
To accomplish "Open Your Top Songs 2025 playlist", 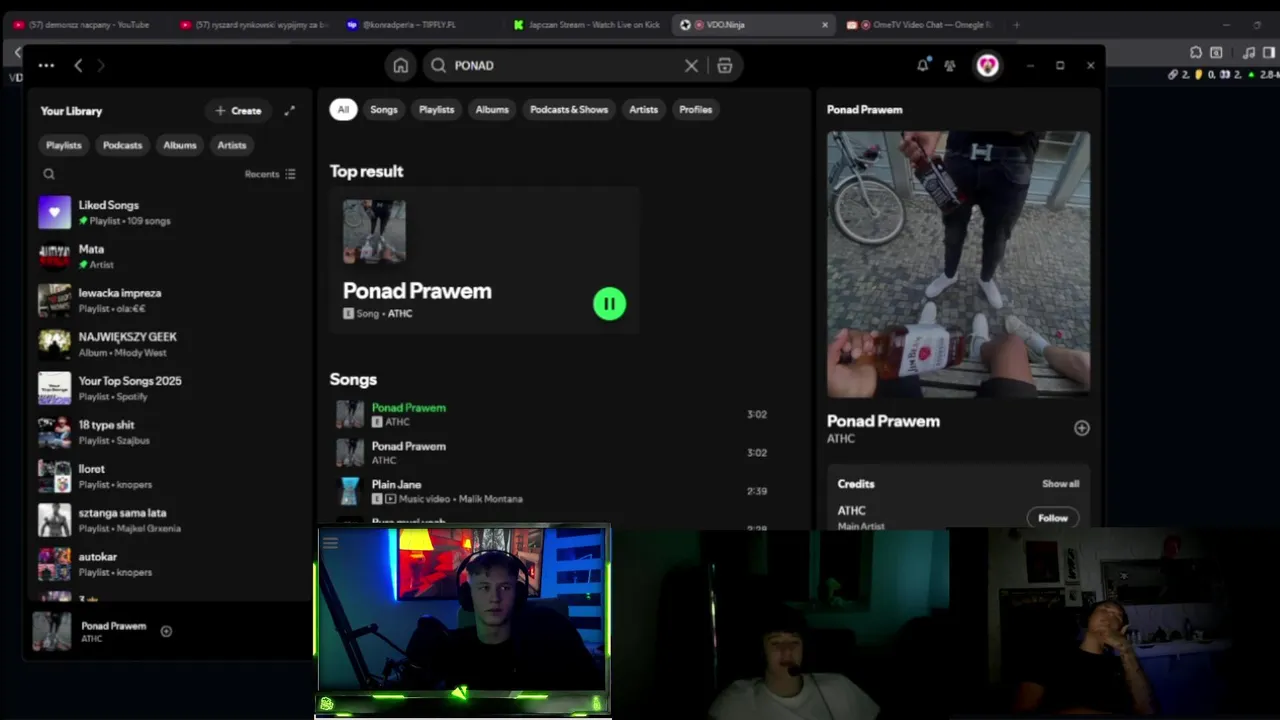I will 167,388.
